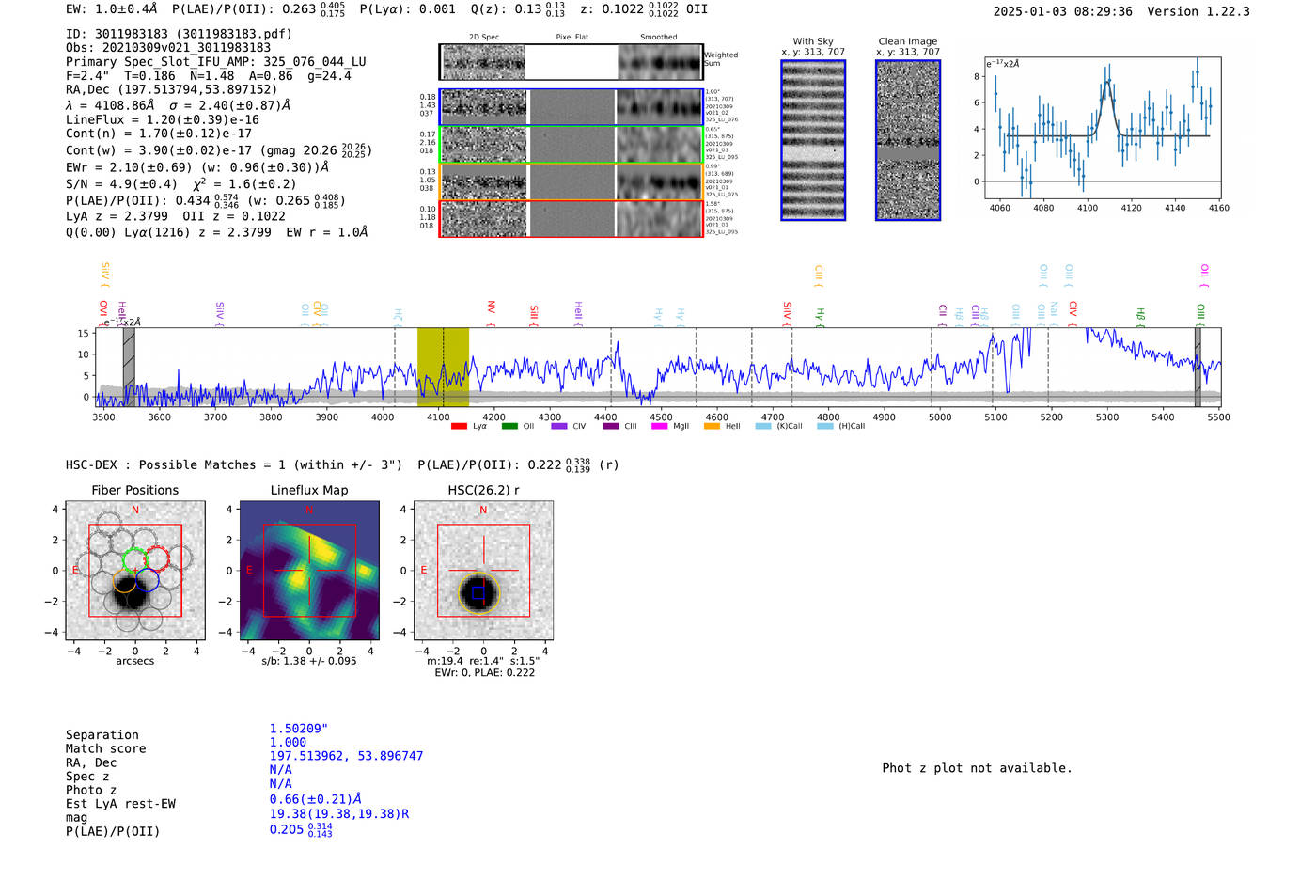Click the 'Pixel Flat' column header
The width and height of the screenshot is (1316, 896).
click(x=572, y=37)
